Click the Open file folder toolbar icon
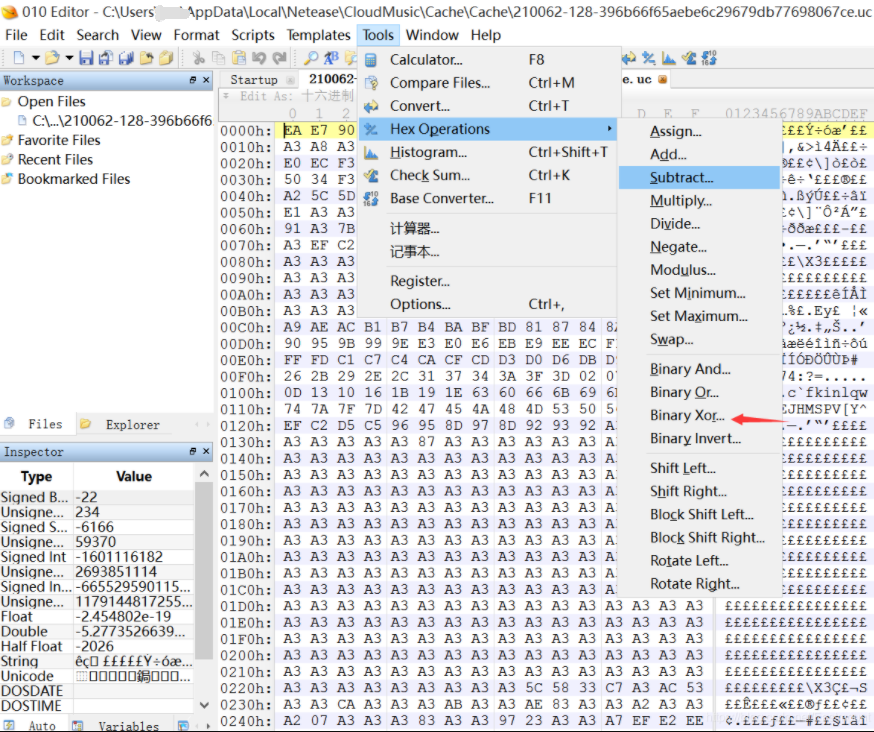The image size is (874, 732). (52, 58)
